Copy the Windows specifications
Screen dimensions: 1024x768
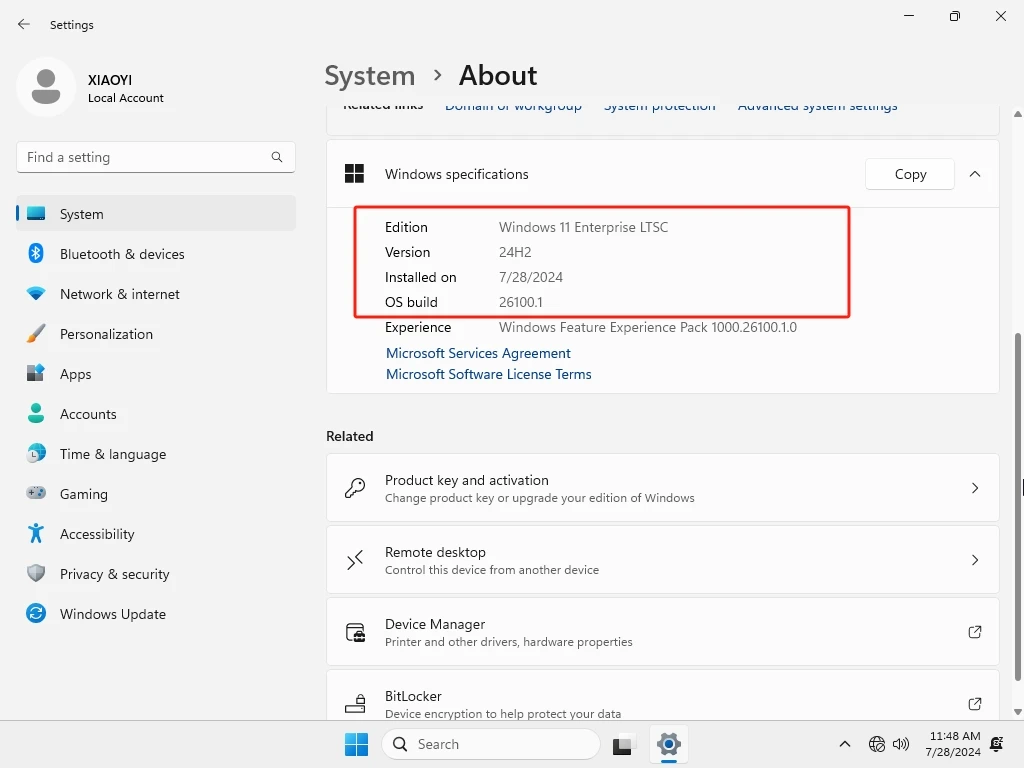point(910,174)
